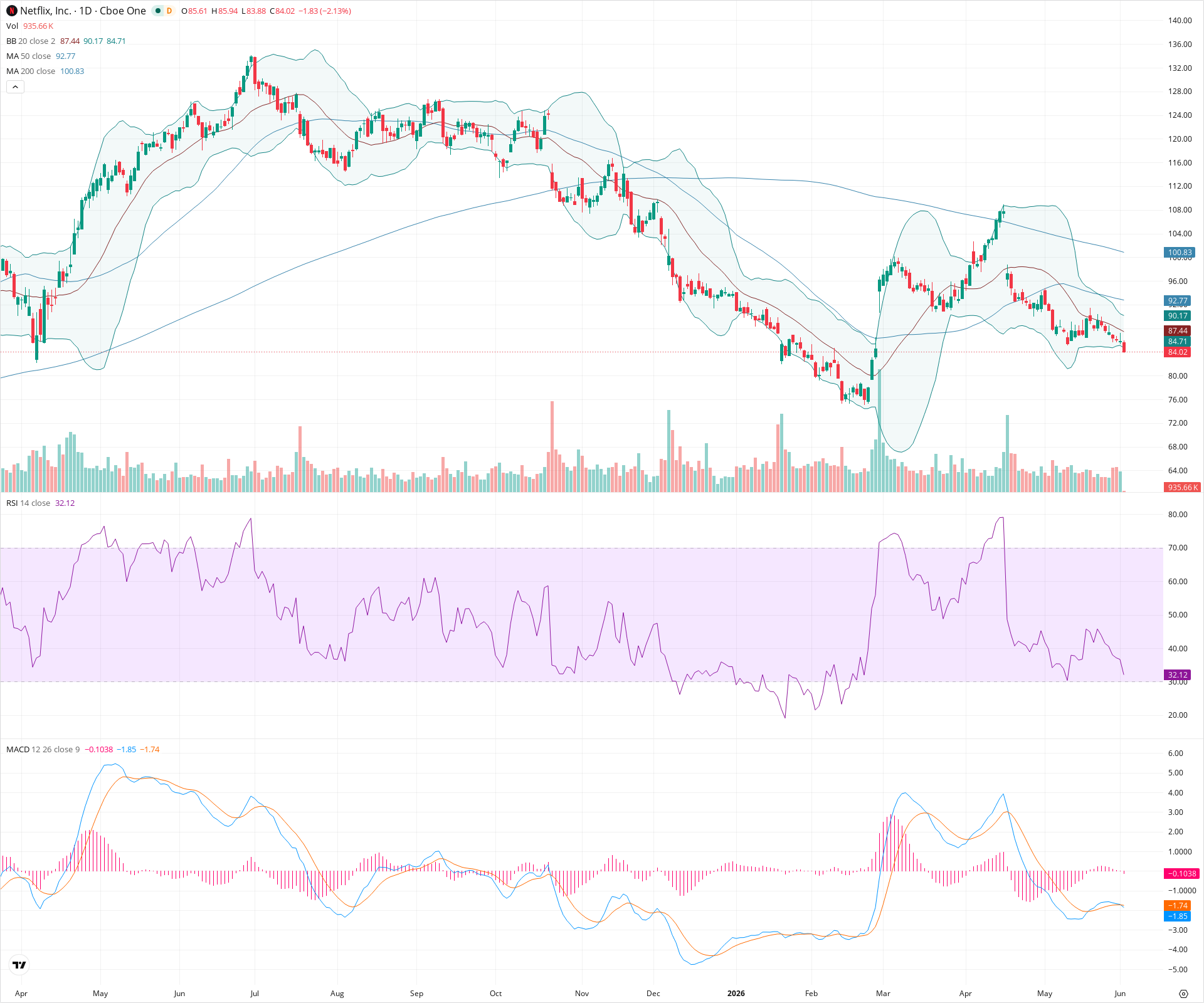
Task: Click the 70.00 RSI scale label
Action: 1178,548
